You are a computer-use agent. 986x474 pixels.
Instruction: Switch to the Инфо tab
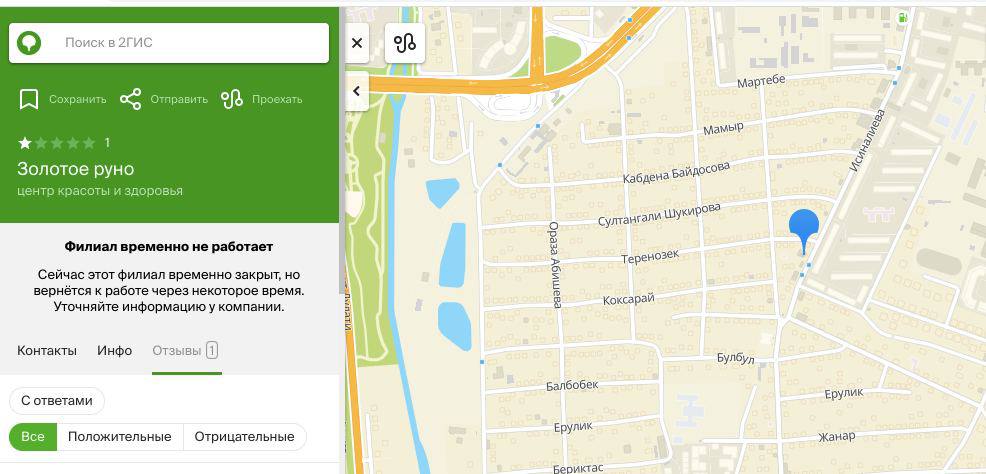point(114,350)
